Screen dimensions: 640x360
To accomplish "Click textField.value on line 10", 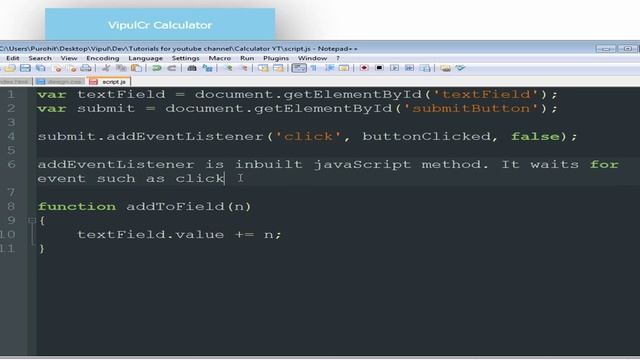I will coord(151,235).
